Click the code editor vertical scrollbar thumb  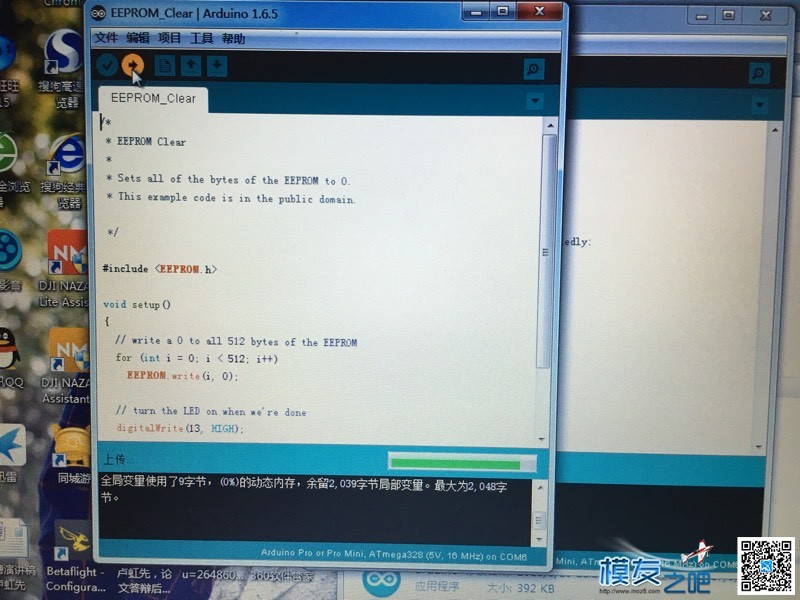coord(546,252)
